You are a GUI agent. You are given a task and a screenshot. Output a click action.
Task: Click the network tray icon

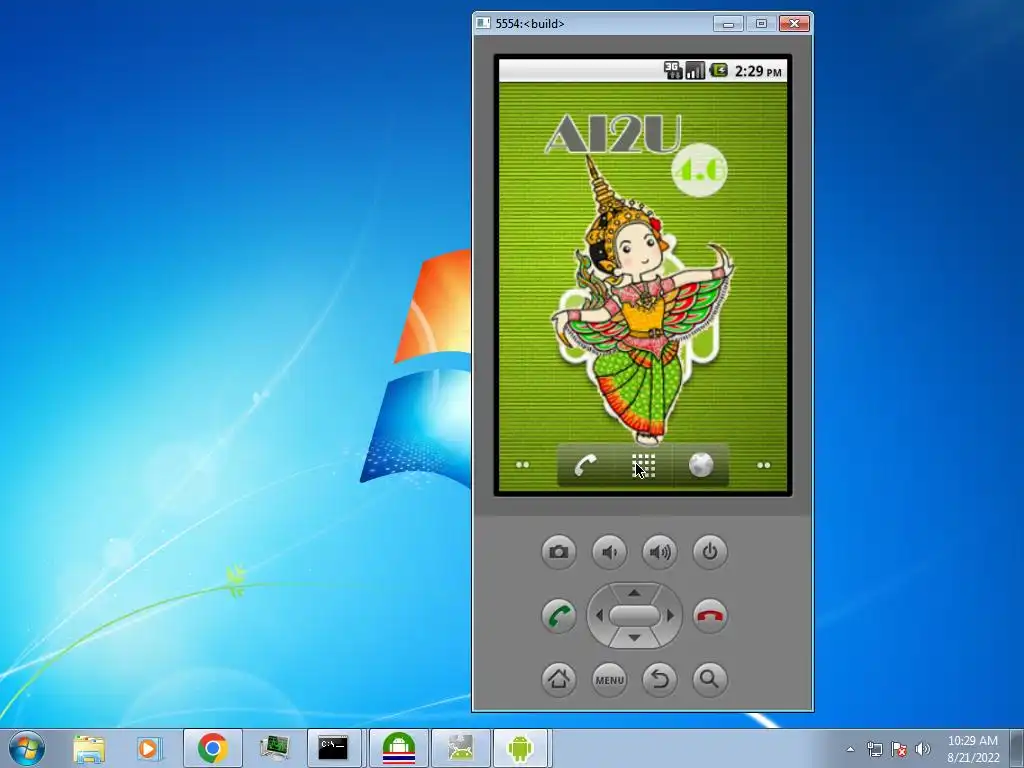point(874,749)
